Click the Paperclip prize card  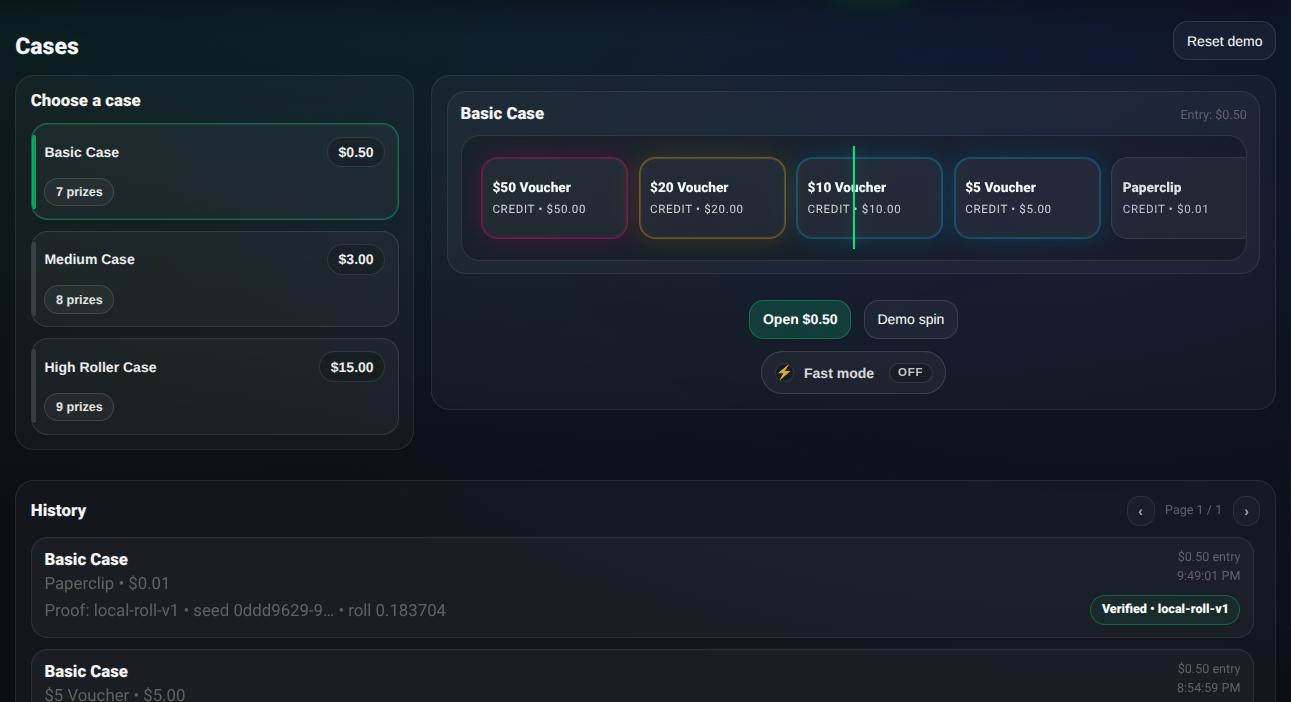click(x=1177, y=198)
